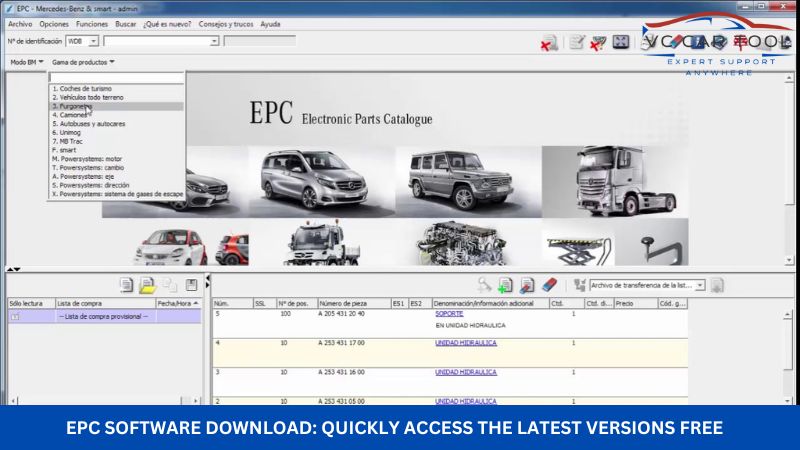Screen dimensions: 800x450
Task: Expand the Modo BM dropdown
Action: (x=27, y=62)
